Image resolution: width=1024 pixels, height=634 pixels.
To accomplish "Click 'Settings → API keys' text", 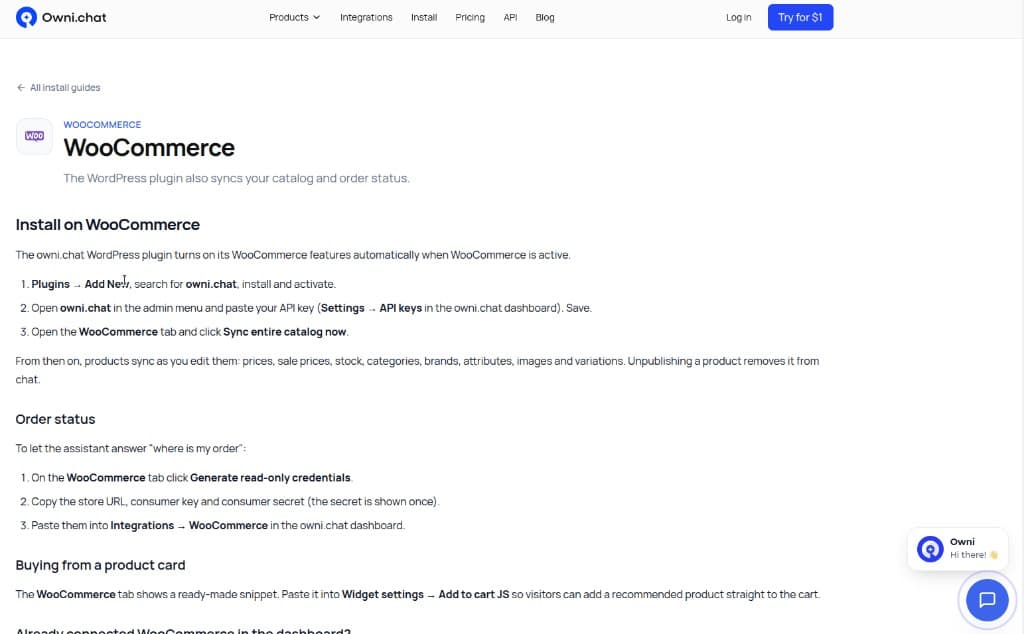I will click(371, 308).
